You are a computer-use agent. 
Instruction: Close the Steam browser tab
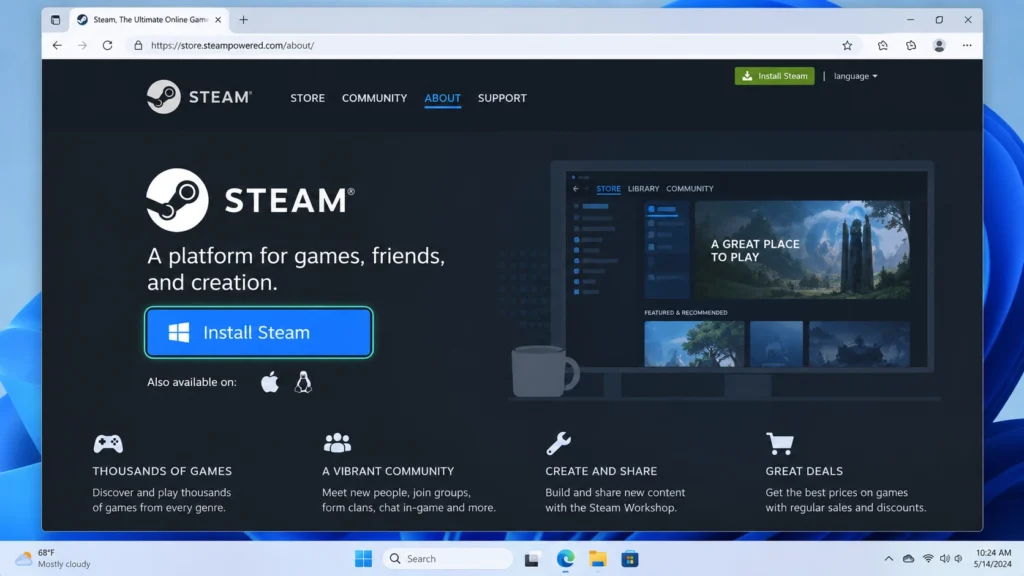[x=218, y=20]
